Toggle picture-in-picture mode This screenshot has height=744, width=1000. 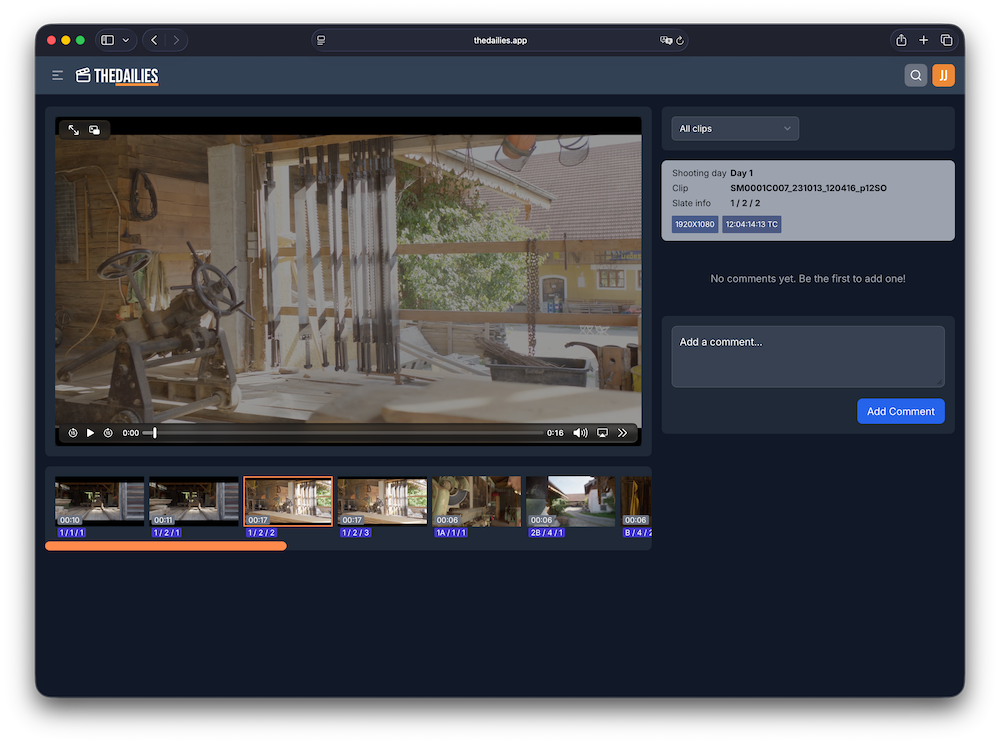94,130
